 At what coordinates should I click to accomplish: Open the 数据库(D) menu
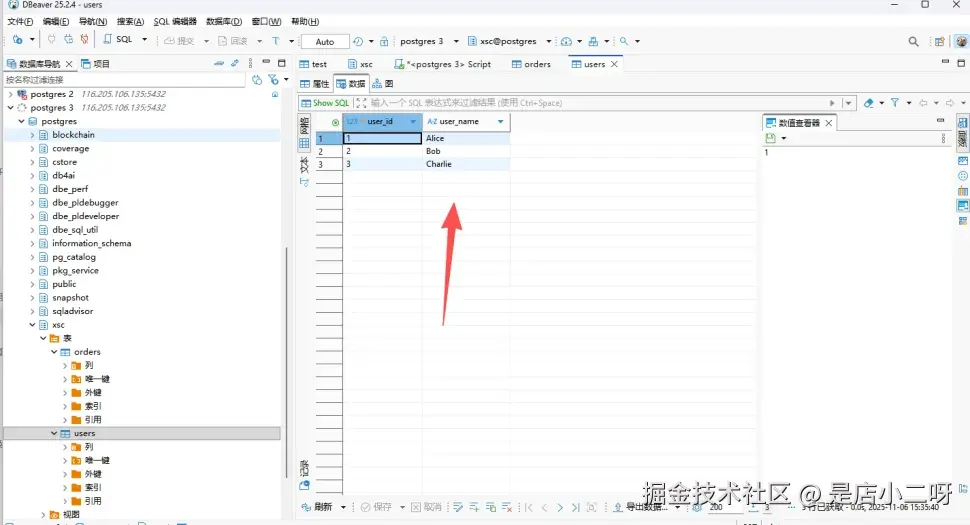point(224,21)
